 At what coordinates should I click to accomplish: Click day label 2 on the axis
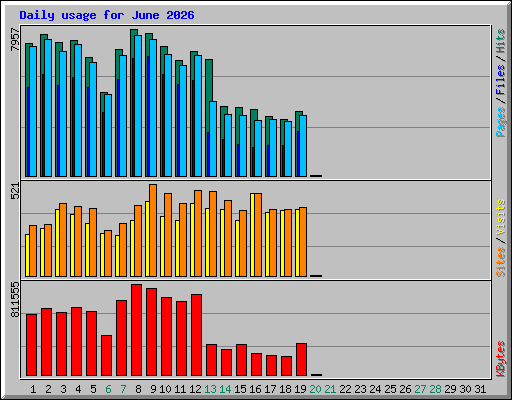tap(48, 389)
